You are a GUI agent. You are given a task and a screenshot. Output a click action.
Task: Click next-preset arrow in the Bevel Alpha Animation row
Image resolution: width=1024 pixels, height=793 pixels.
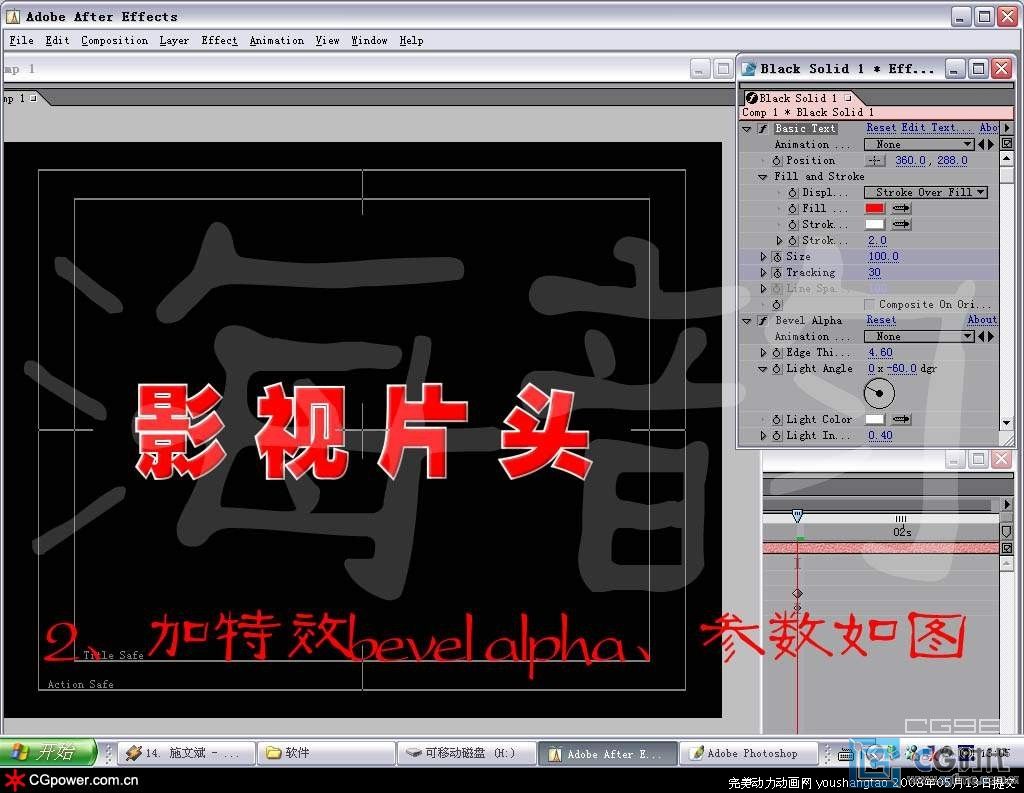[991, 336]
